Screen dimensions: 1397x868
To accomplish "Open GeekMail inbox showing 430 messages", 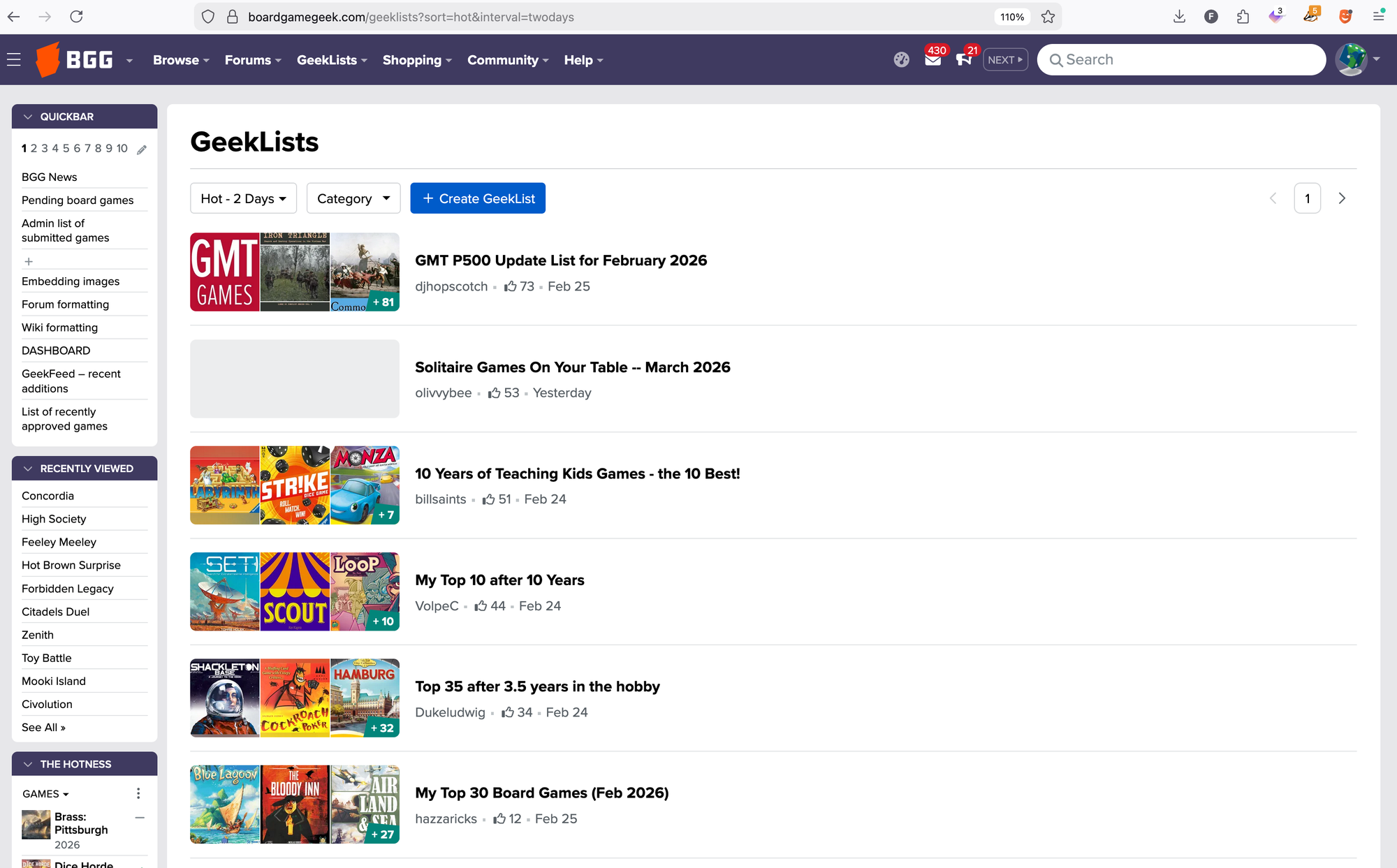I will click(932, 61).
